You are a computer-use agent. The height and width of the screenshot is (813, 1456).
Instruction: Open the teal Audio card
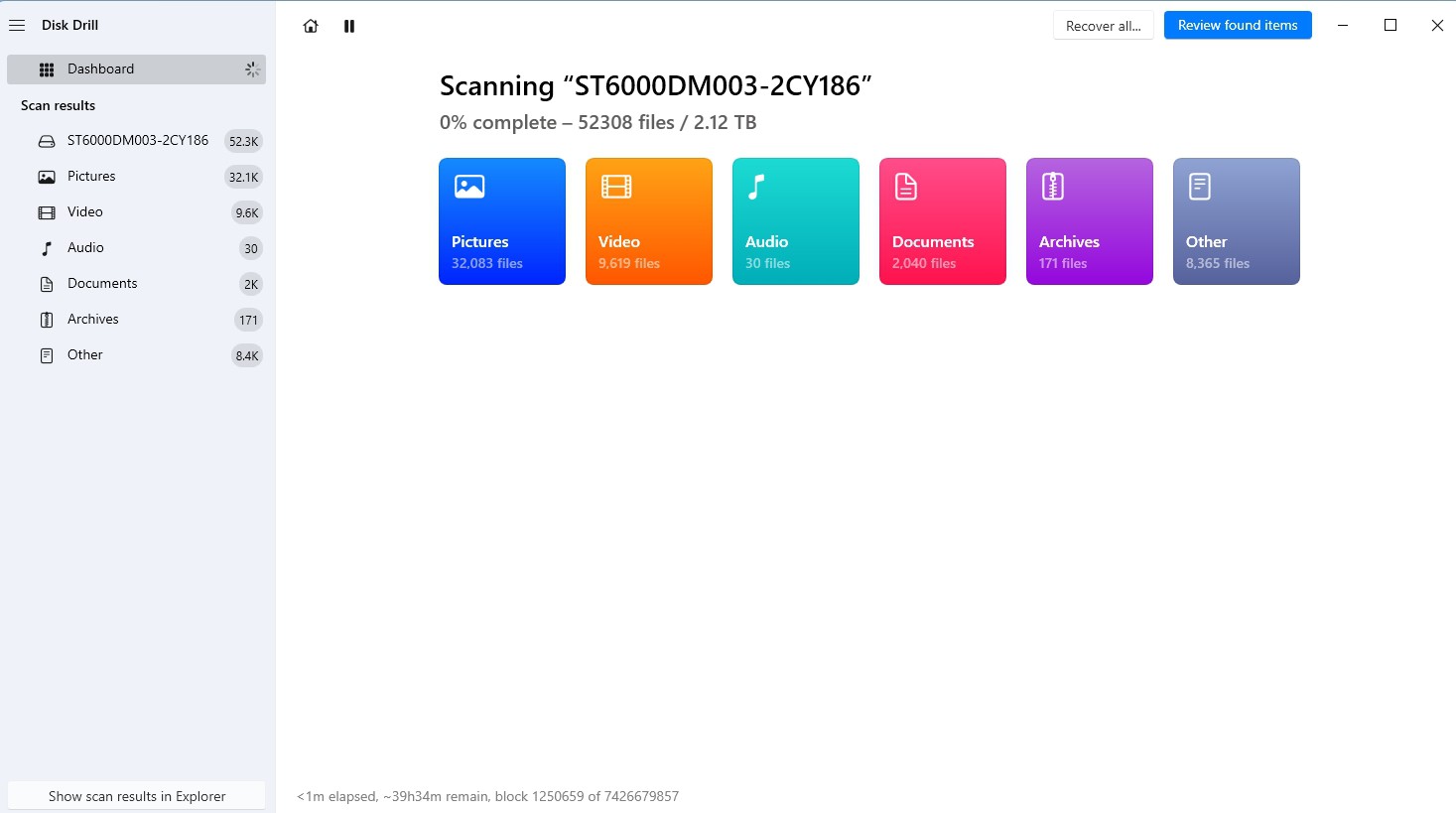(796, 221)
